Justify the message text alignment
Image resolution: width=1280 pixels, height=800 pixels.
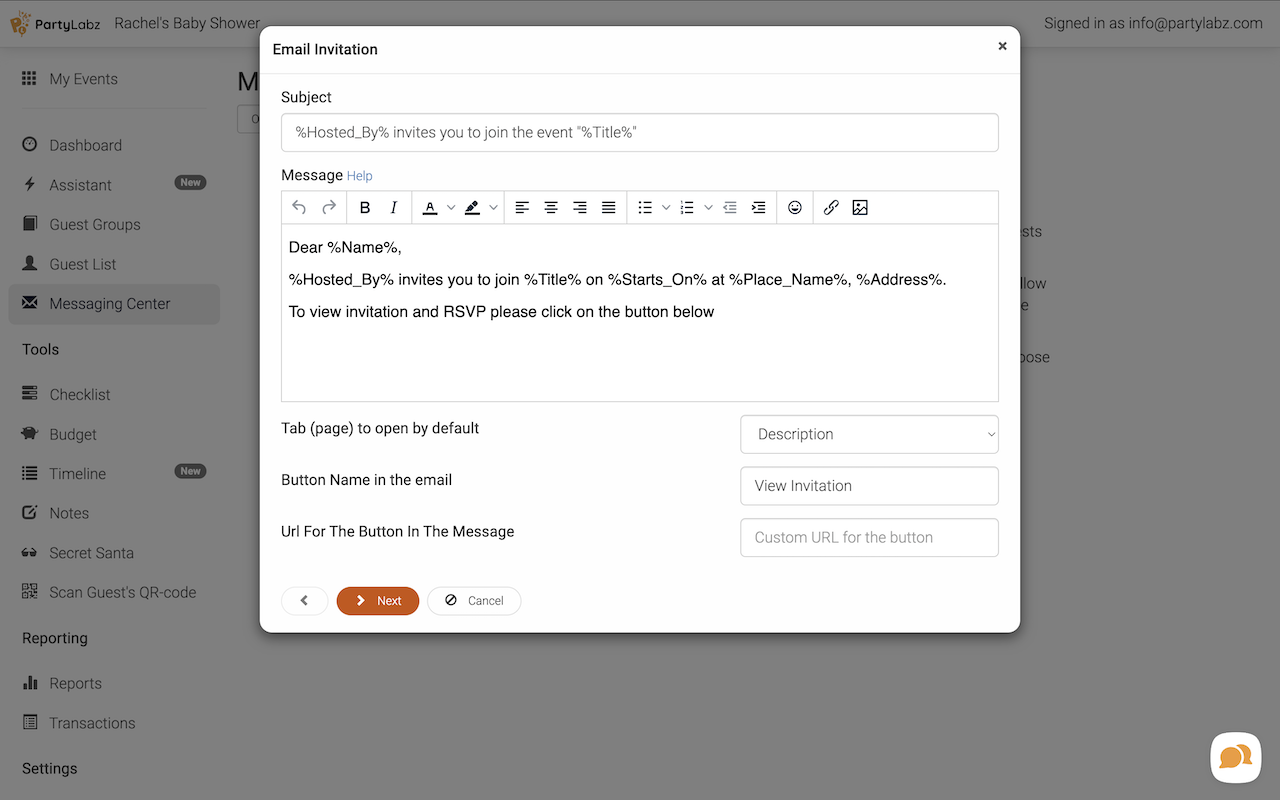pos(608,208)
